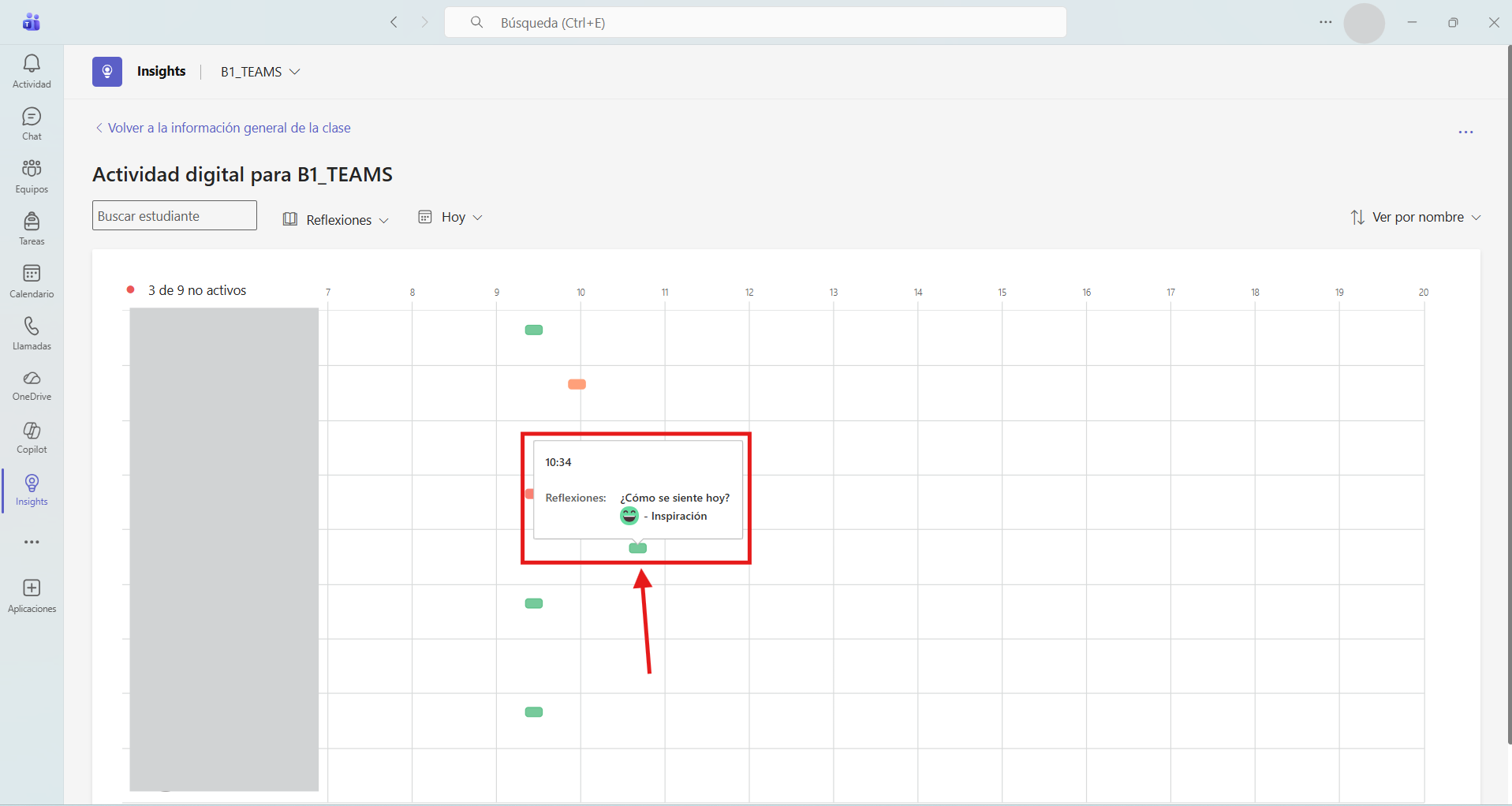Click the sort arrows icon
Image resolution: width=1512 pixels, height=806 pixels.
point(1357,217)
